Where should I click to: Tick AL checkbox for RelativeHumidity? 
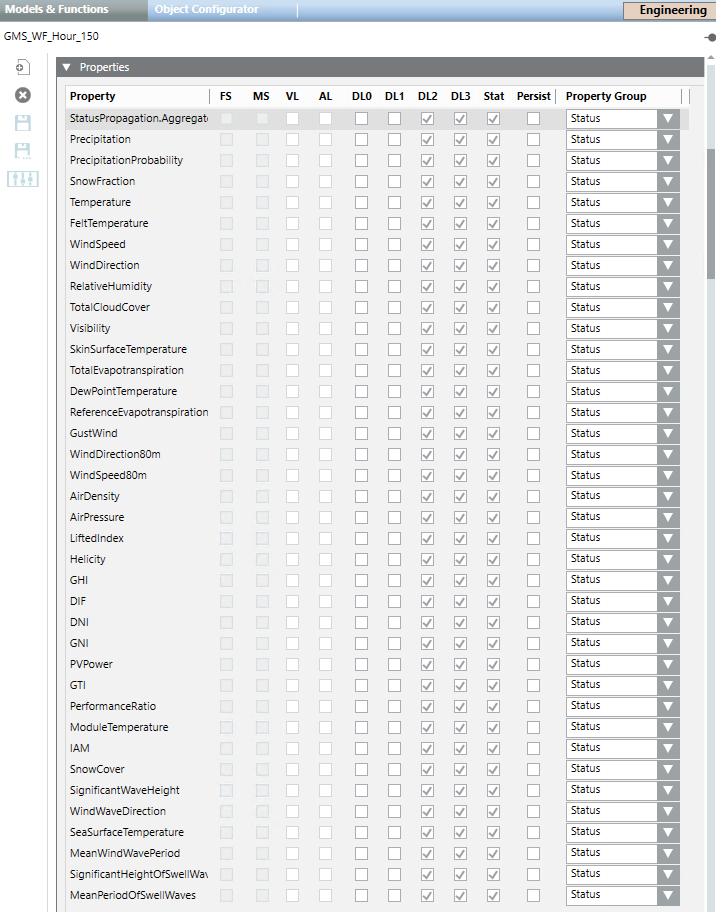click(x=326, y=287)
